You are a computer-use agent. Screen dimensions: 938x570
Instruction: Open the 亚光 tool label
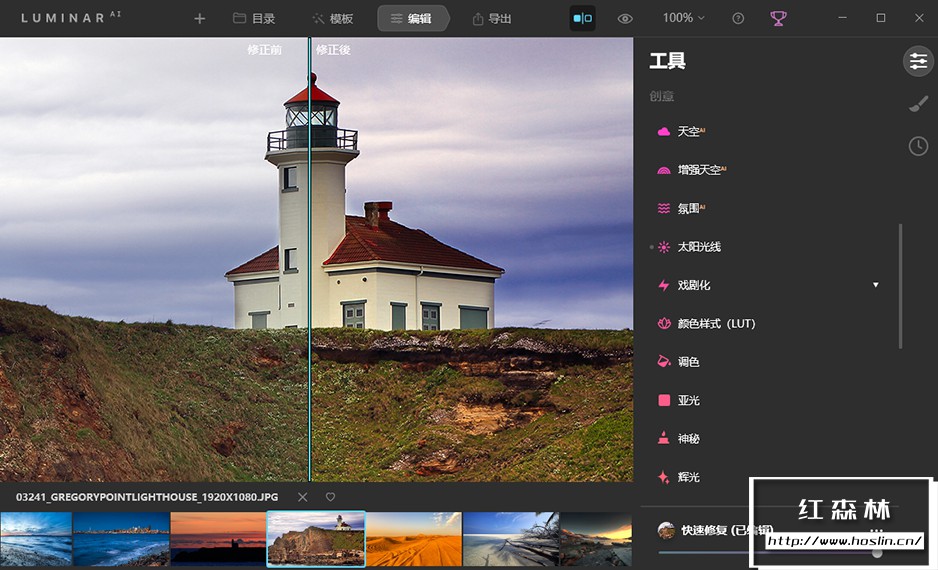(x=688, y=400)
